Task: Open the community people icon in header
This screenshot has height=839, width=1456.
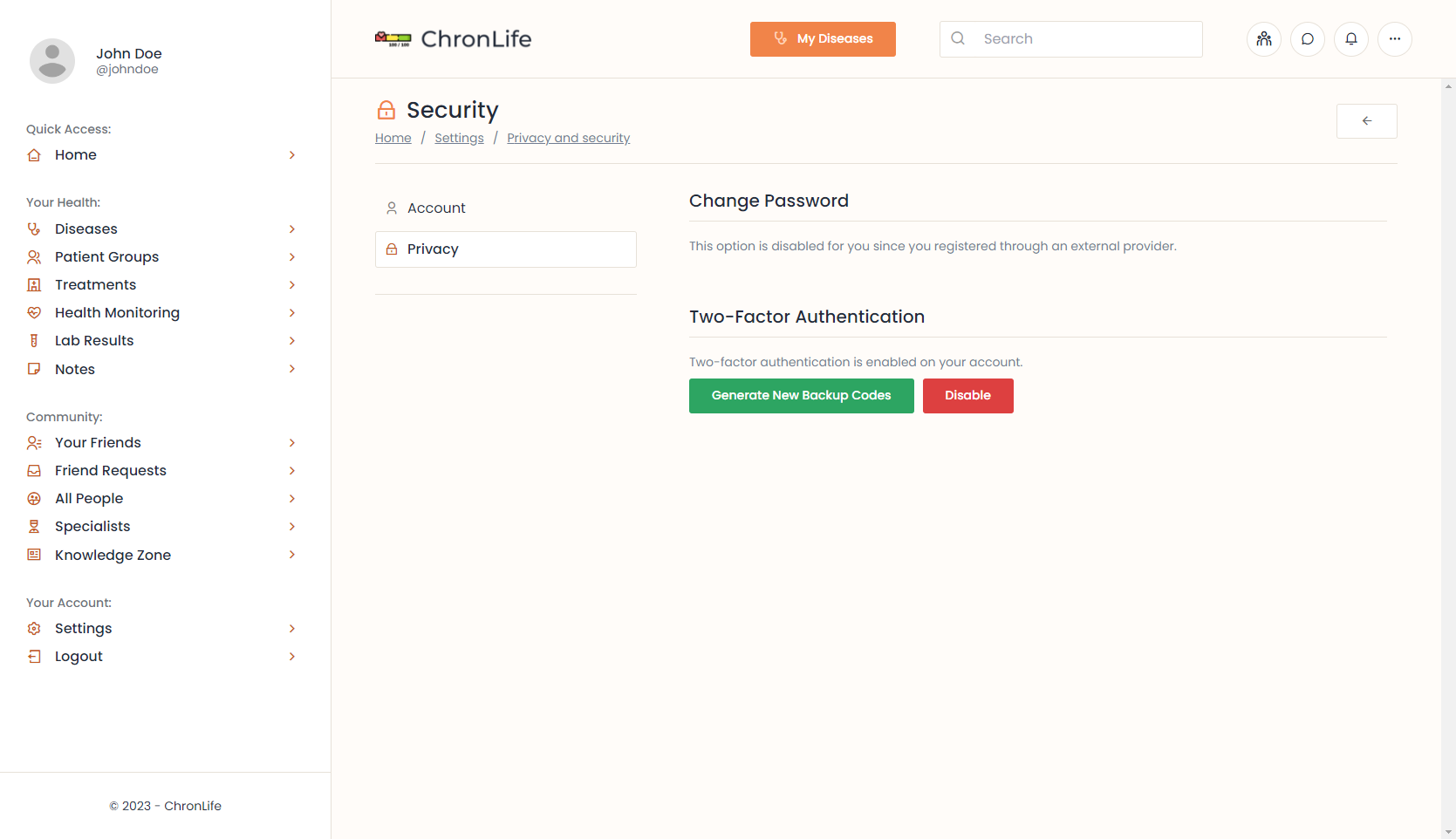Action: click(x=1264, y=39)
